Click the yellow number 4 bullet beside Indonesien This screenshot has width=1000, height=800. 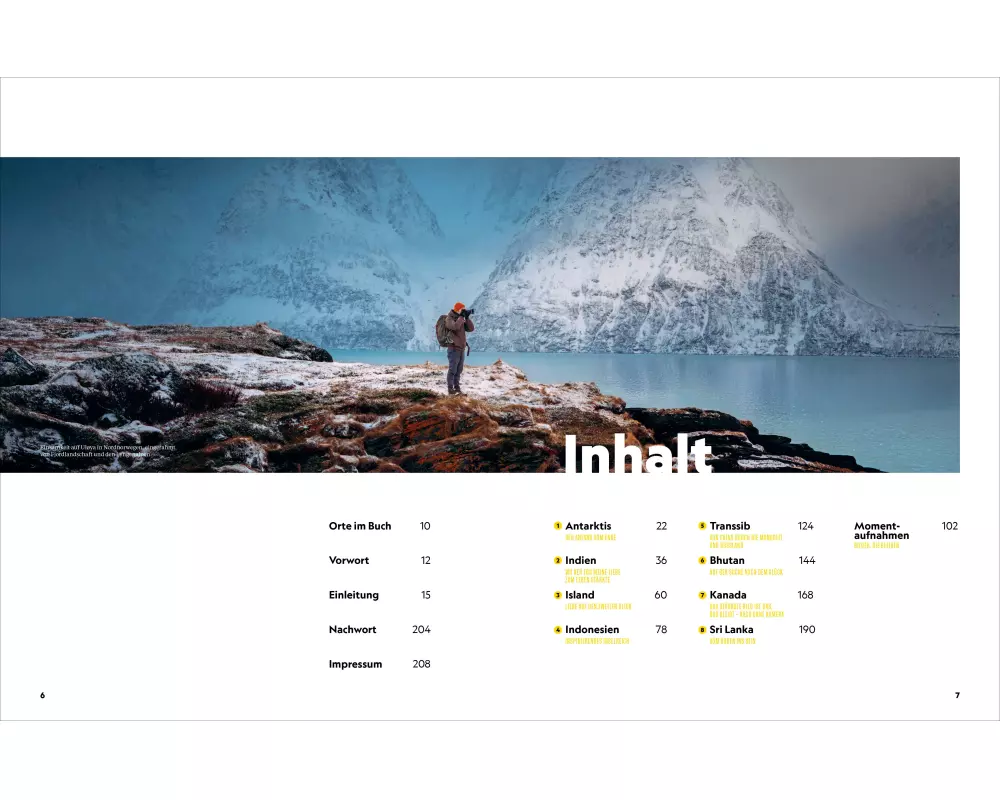[557, 630]
